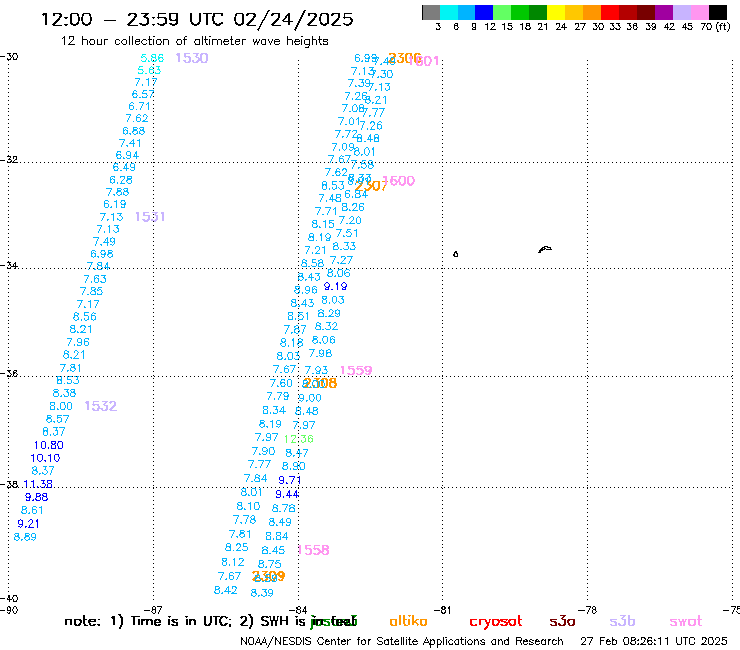Click the "altika" satellite legend label
Screen dimensions: 740x650
tap(408, 621)
